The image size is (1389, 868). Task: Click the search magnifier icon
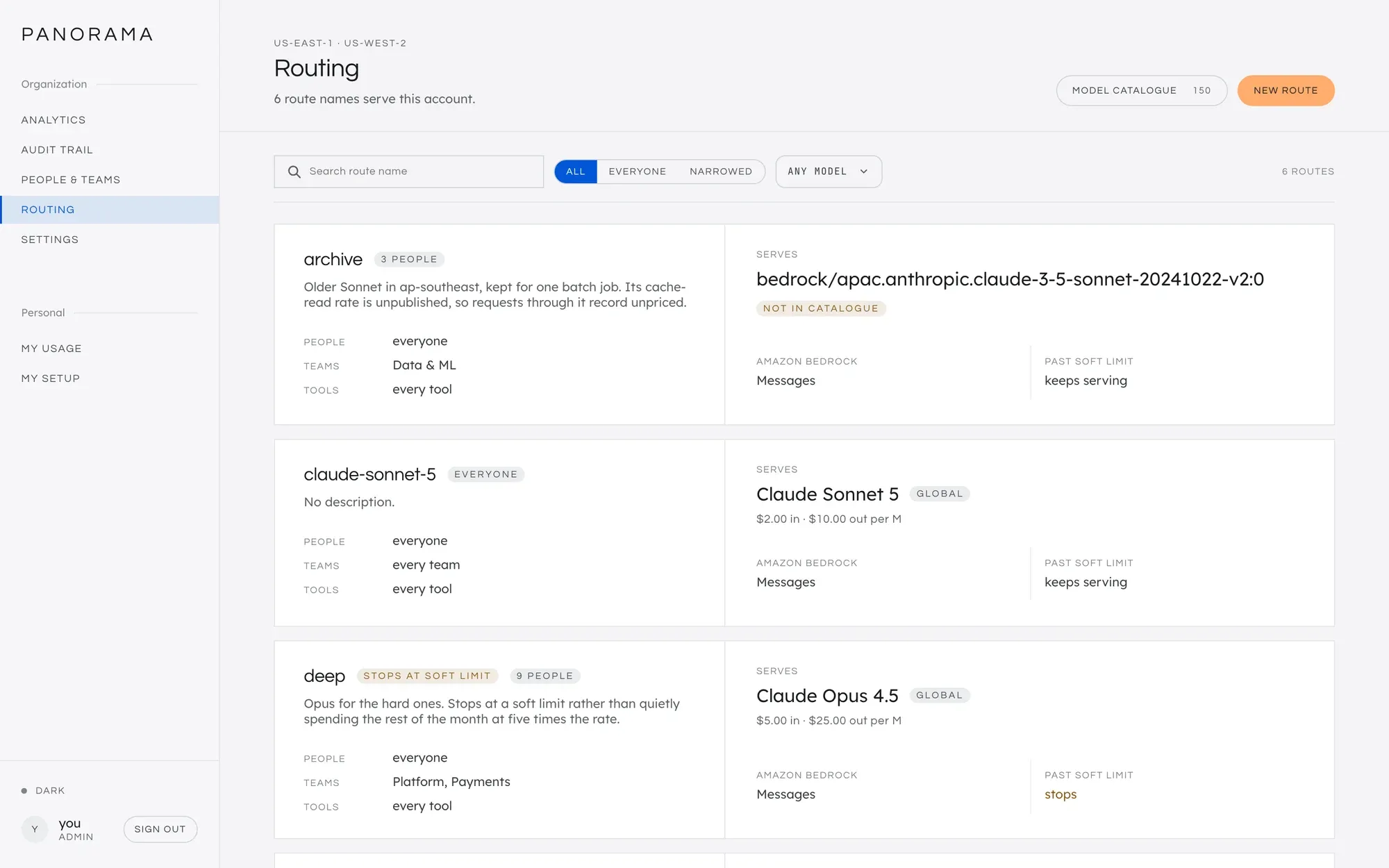[294, 172]
